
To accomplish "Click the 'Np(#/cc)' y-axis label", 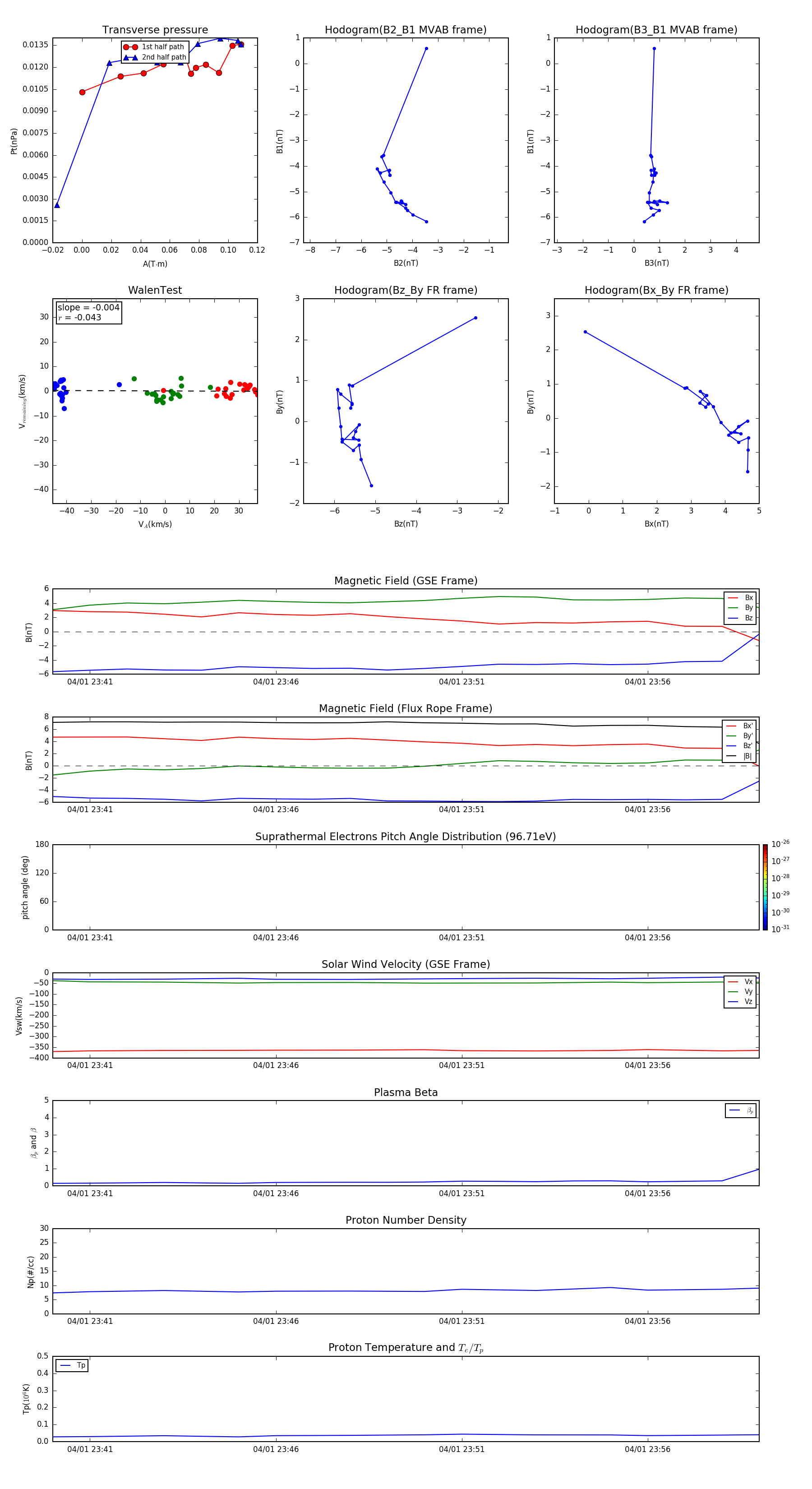I will [31, 1272].
